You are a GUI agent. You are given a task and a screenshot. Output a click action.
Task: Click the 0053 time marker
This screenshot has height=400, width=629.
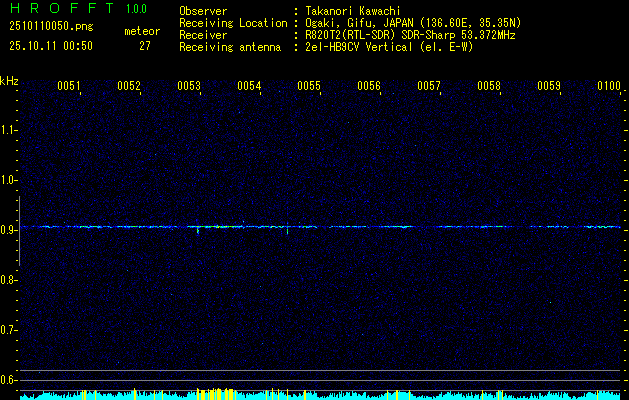point(189,86)
